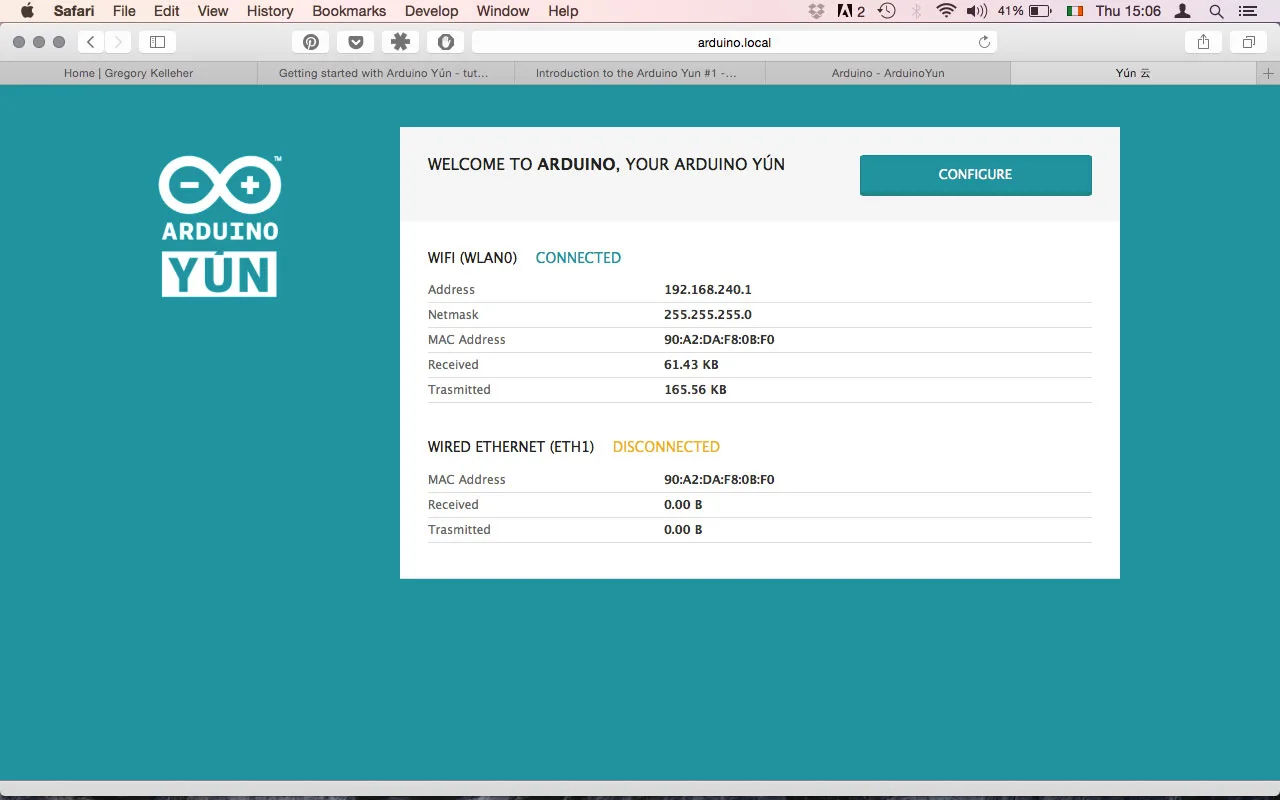Image resolution: width=1280 pixels, height=800 pixels.
Task: Open the volume control menu
Action: (x=976, y=11)
